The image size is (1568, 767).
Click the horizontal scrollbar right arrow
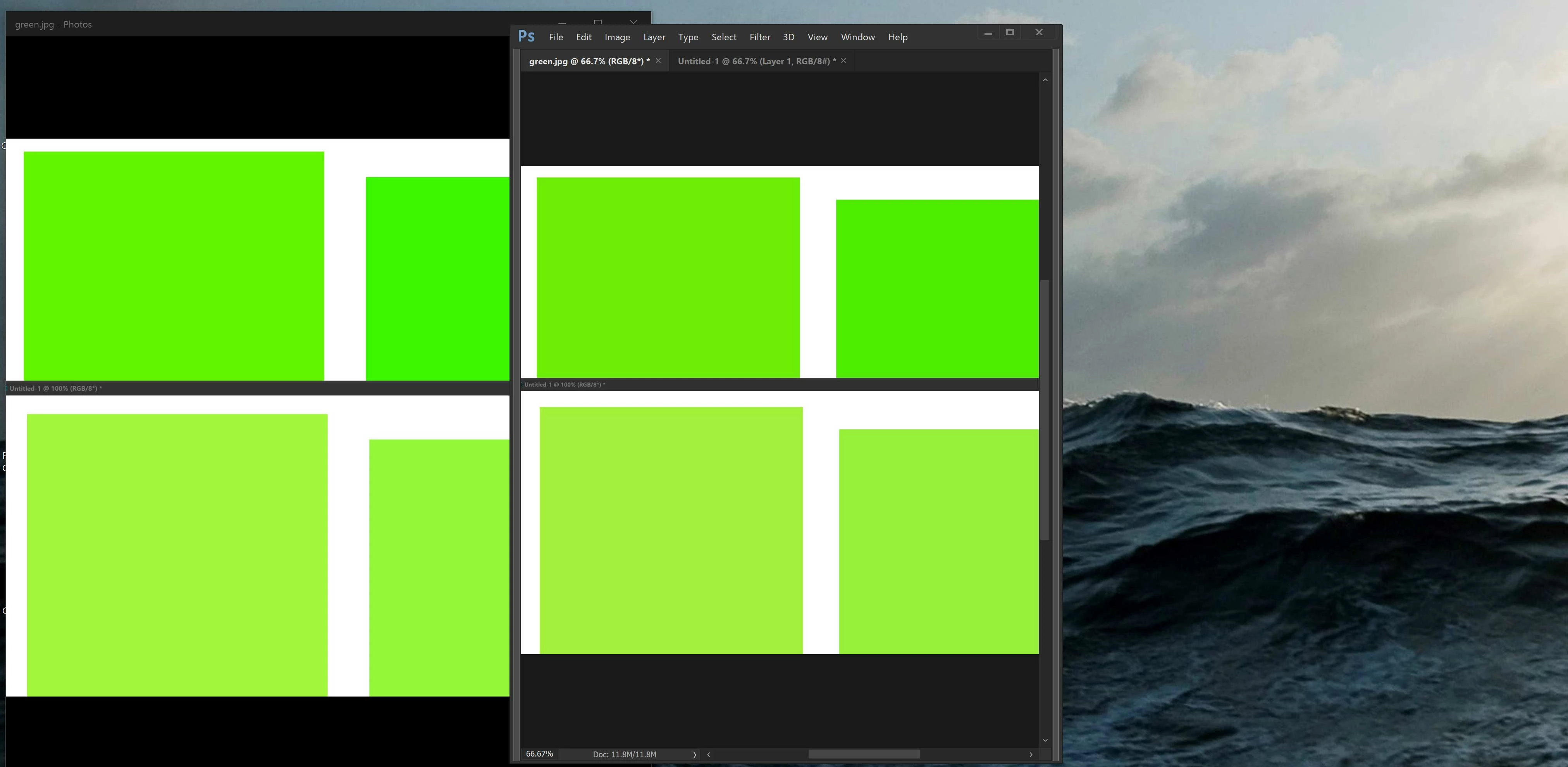pos(1031,754)
